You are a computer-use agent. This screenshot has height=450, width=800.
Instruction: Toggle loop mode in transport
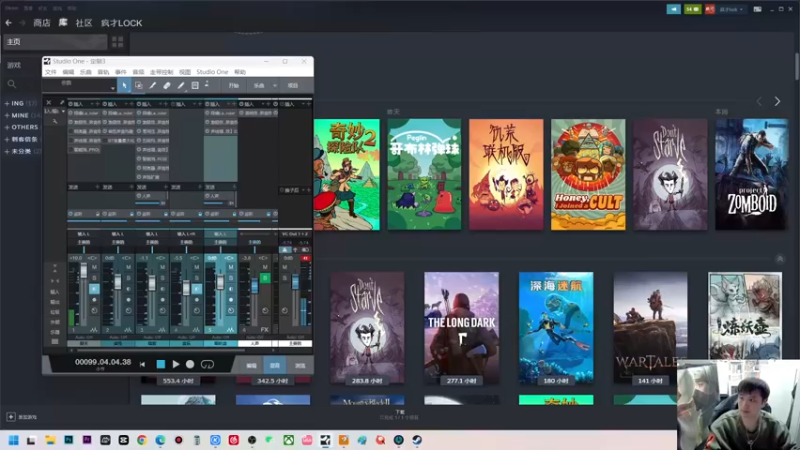207,364
